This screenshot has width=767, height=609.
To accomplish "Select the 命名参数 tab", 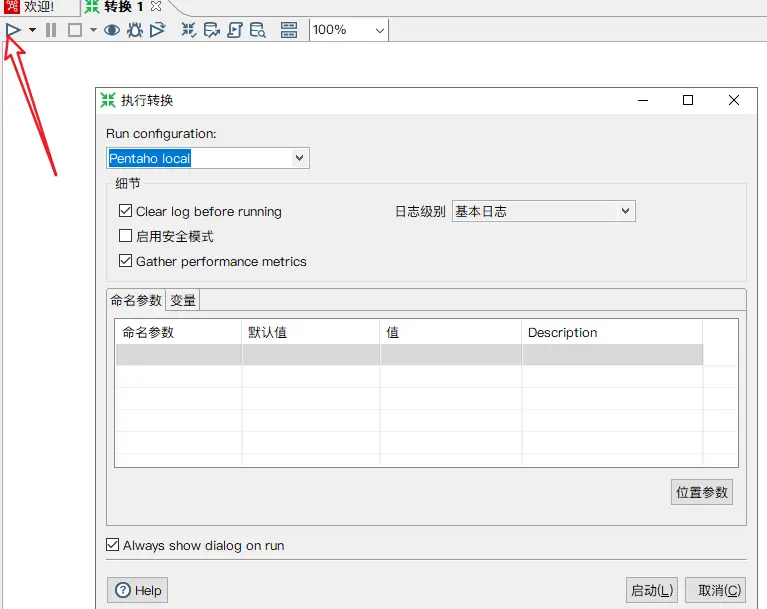I will 136,300.
